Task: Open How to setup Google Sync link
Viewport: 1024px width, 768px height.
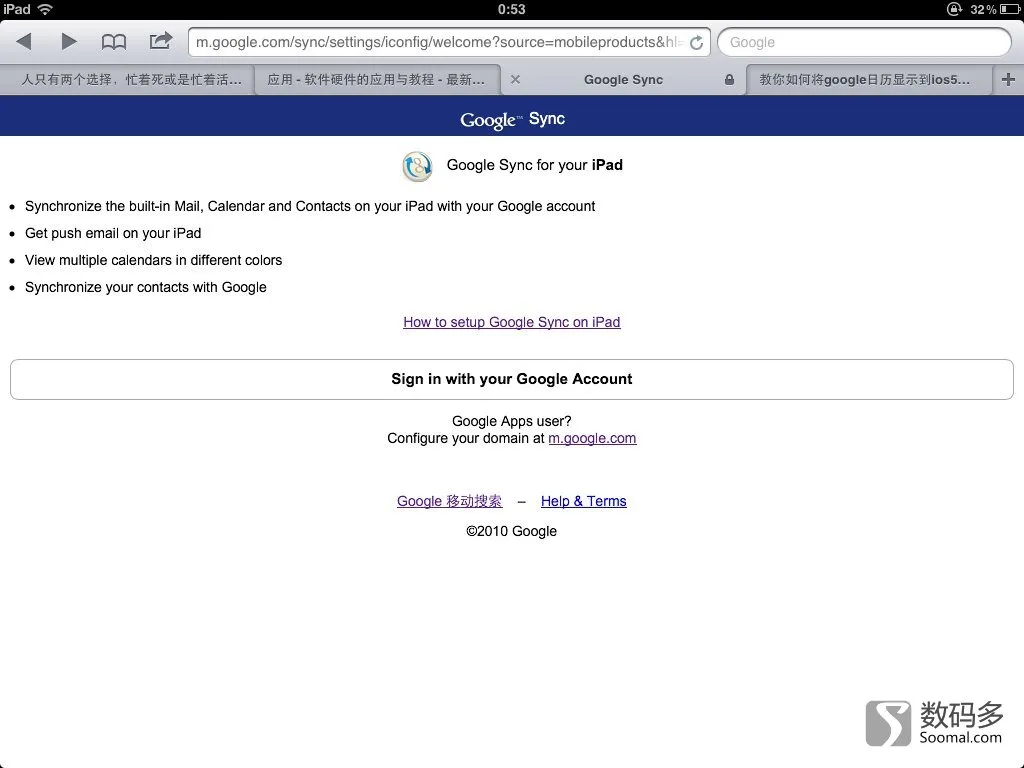Action: pyautogui.click(x=511, y=322)
